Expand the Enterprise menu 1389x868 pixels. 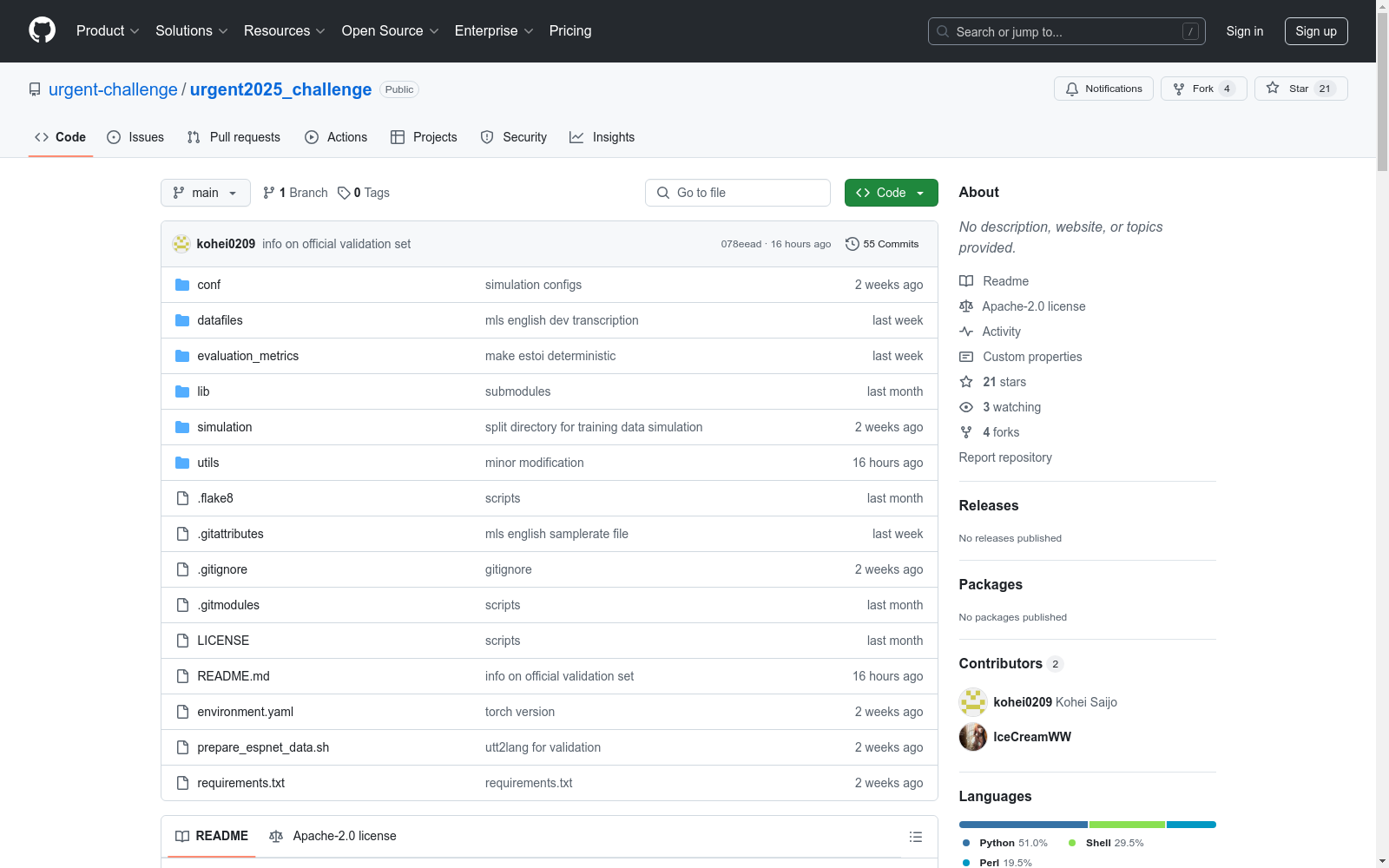coord(494,30)
